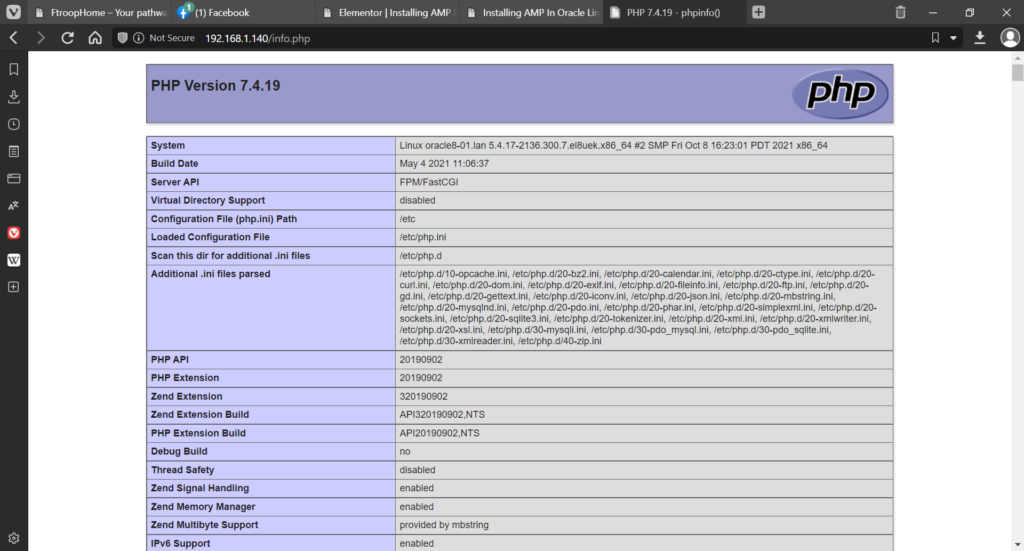The image size is (1024, 551).
Task: Open the Bookmarks side panel
Action: tap(14, 69)
